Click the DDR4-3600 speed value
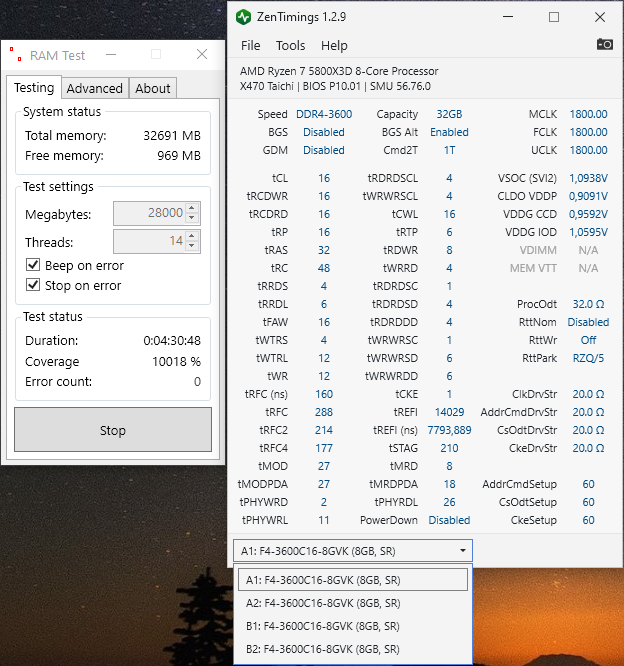Image resolution: width=624 pixels, height=666 pixels. click(324, 114)
